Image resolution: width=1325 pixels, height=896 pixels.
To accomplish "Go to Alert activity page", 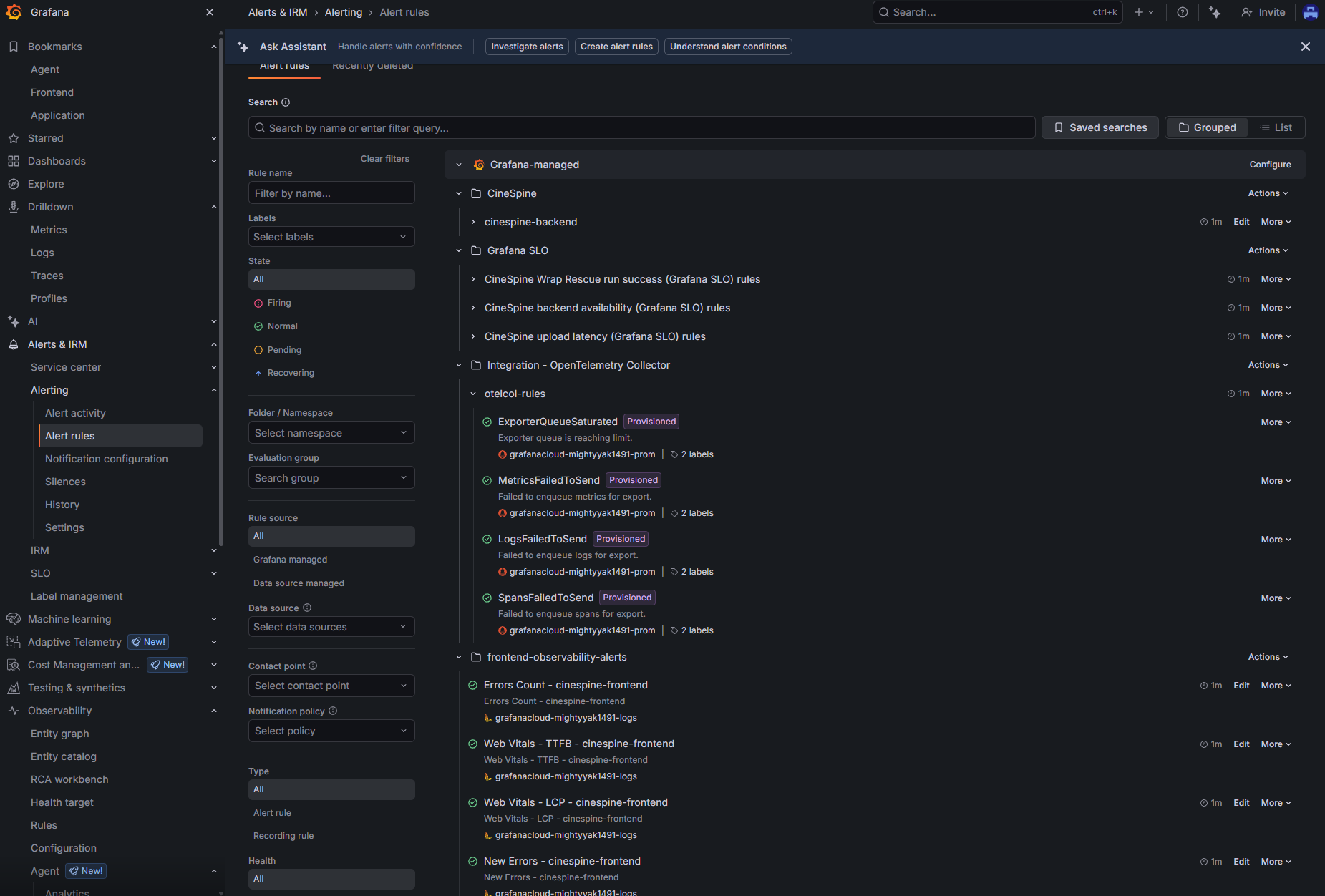I will point(75,413).
